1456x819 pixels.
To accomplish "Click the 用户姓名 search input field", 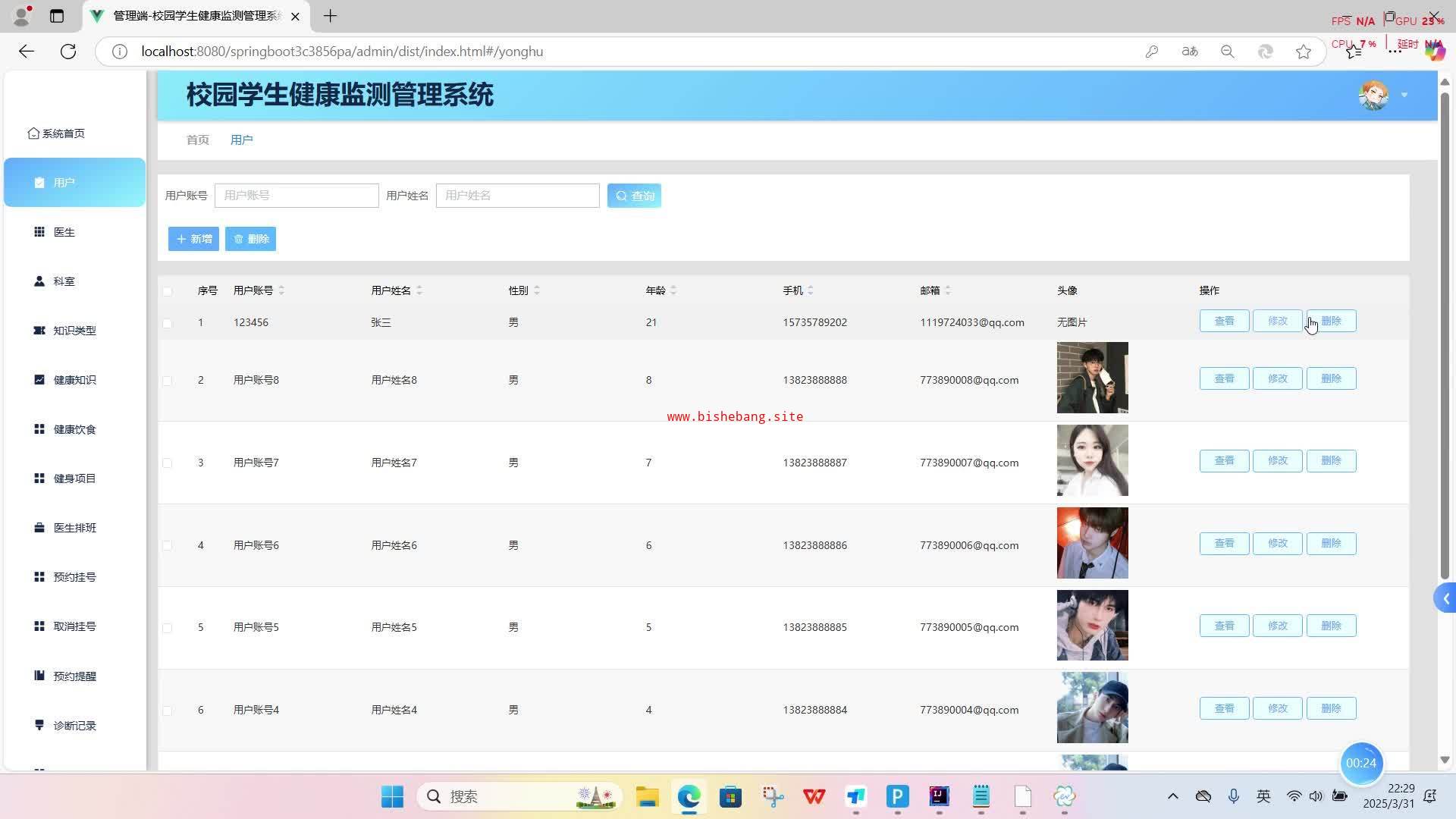I will coord(517,196).
